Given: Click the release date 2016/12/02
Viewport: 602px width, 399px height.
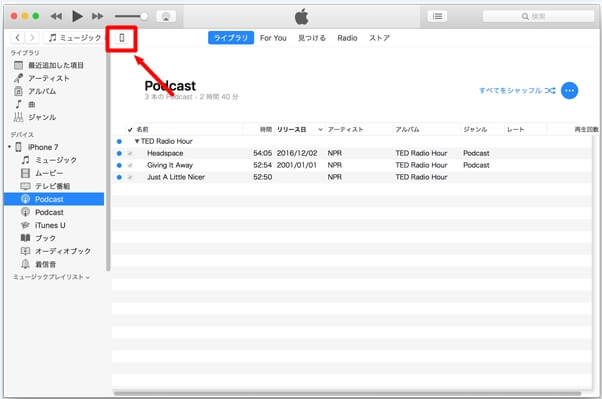Looking at the screenshot, I should click(x=297, y=153).
